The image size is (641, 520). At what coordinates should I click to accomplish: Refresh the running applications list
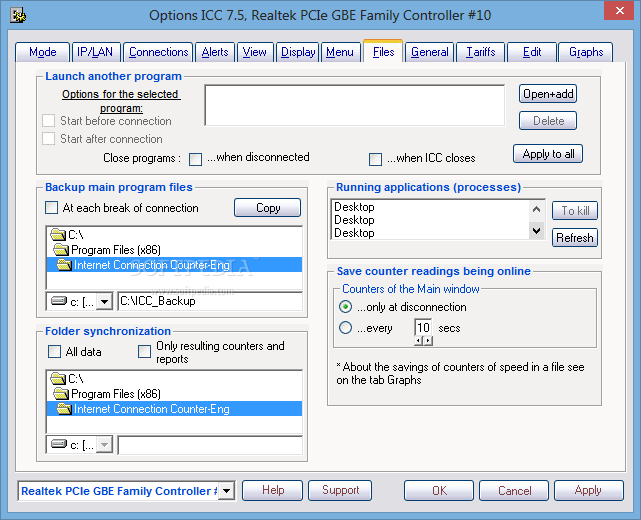[x=575, y=238]
